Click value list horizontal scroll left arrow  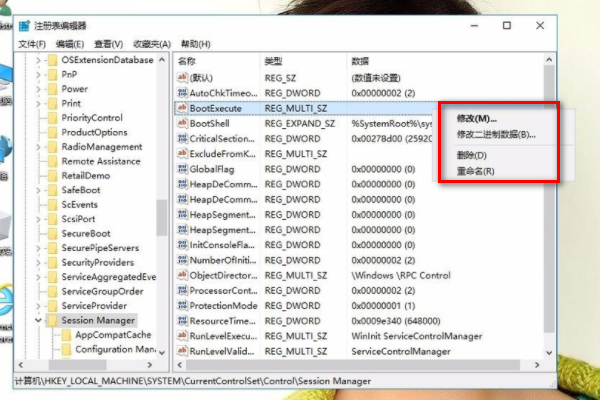180,365
